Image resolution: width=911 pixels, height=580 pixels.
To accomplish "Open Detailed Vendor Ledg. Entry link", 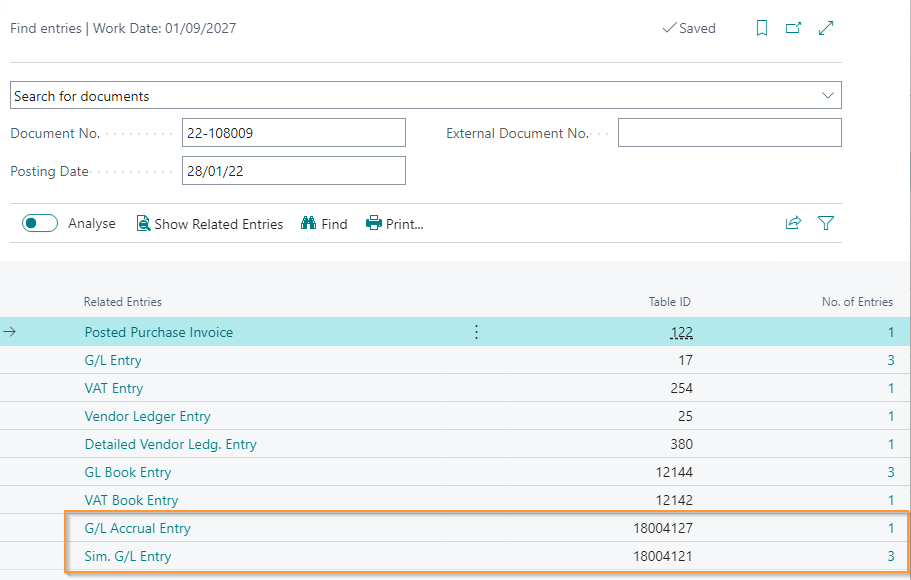I will click(x=171, y=444).
